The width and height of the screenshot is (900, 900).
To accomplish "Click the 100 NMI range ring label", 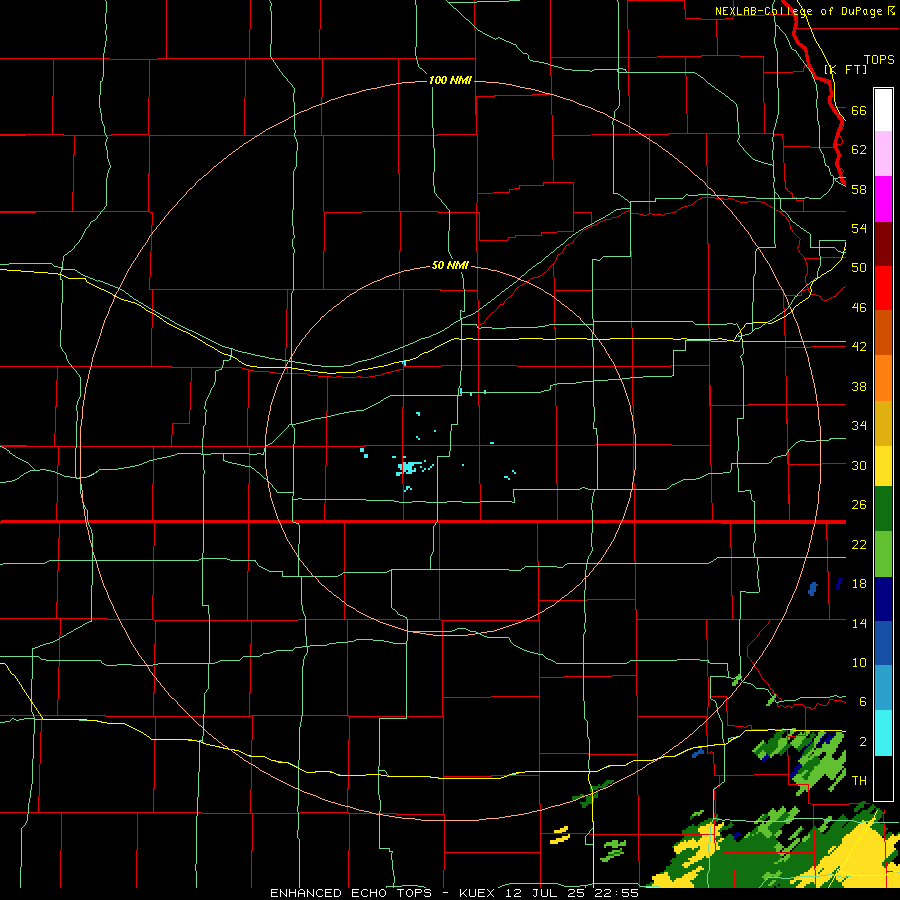I will [x=450, y=80].
